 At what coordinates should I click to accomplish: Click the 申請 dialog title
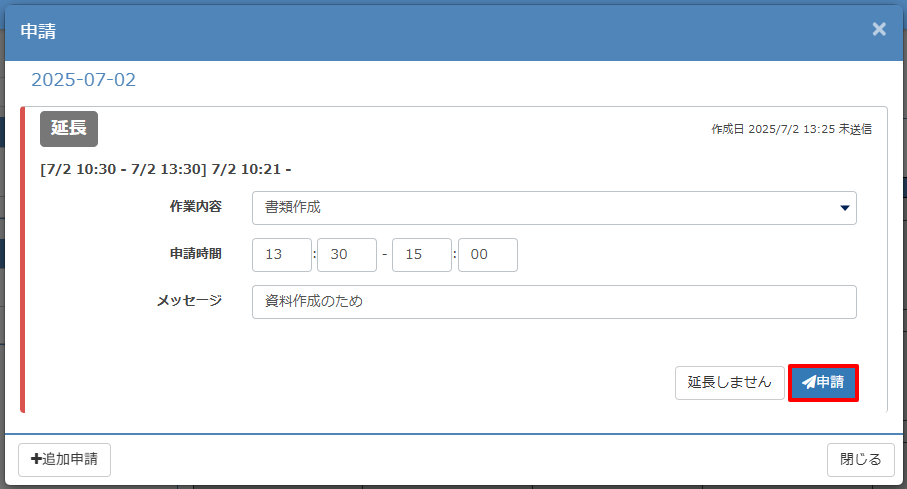point(38,31)
